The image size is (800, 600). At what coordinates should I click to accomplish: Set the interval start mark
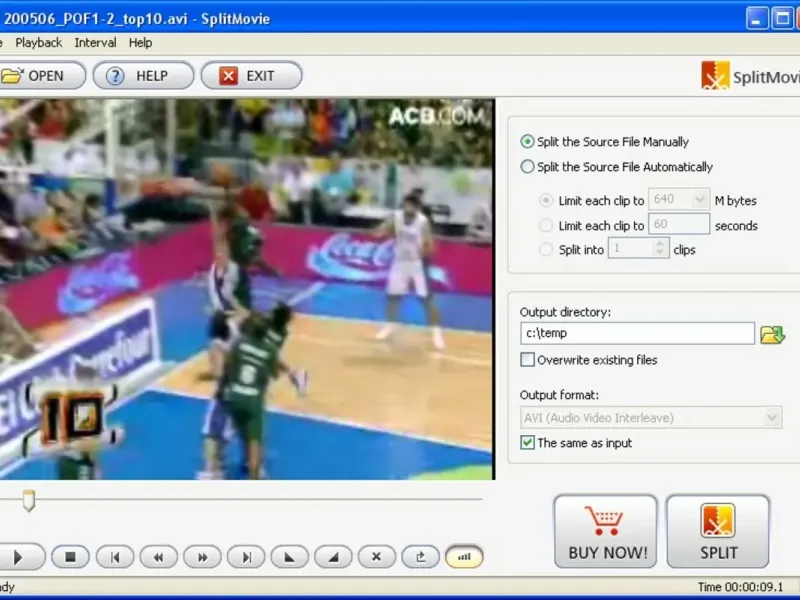pos(290,557)
